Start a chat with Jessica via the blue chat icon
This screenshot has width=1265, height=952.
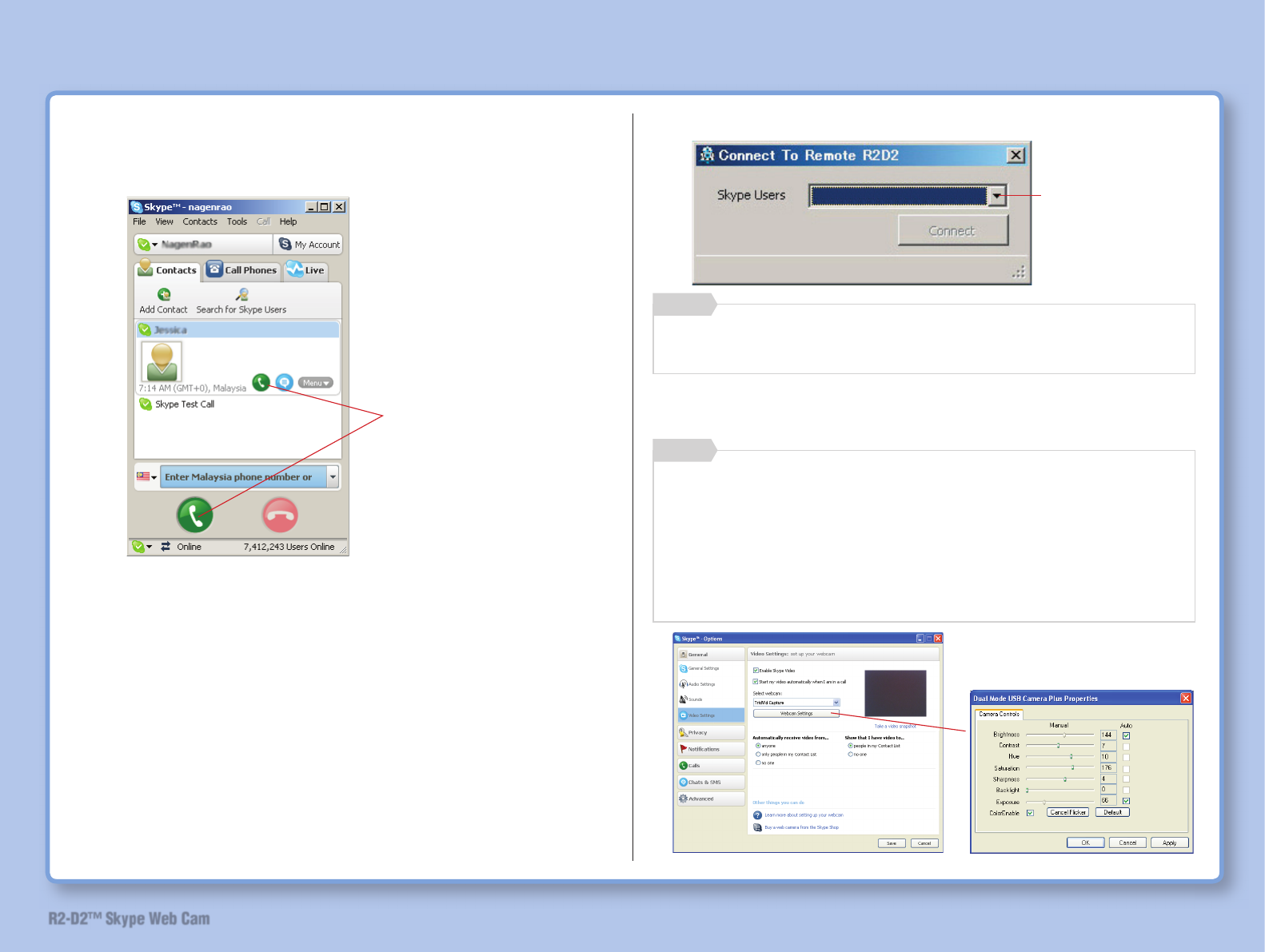[284, 383]
